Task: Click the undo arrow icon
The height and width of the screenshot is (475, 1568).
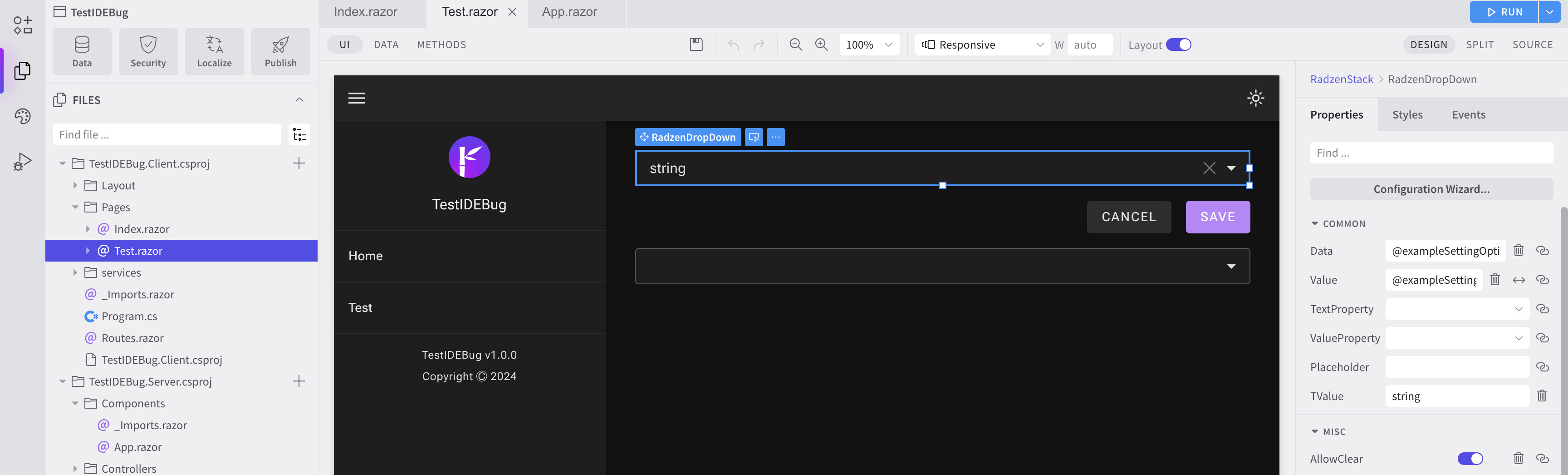Action: 734,45
